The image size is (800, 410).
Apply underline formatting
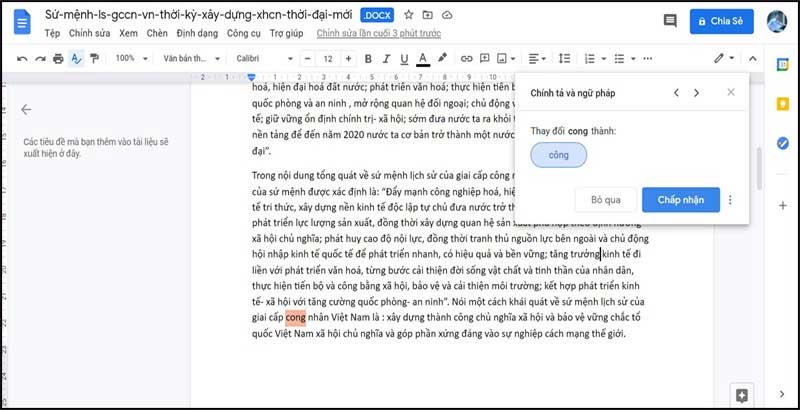pyautogui.click(x=404, y=59)
